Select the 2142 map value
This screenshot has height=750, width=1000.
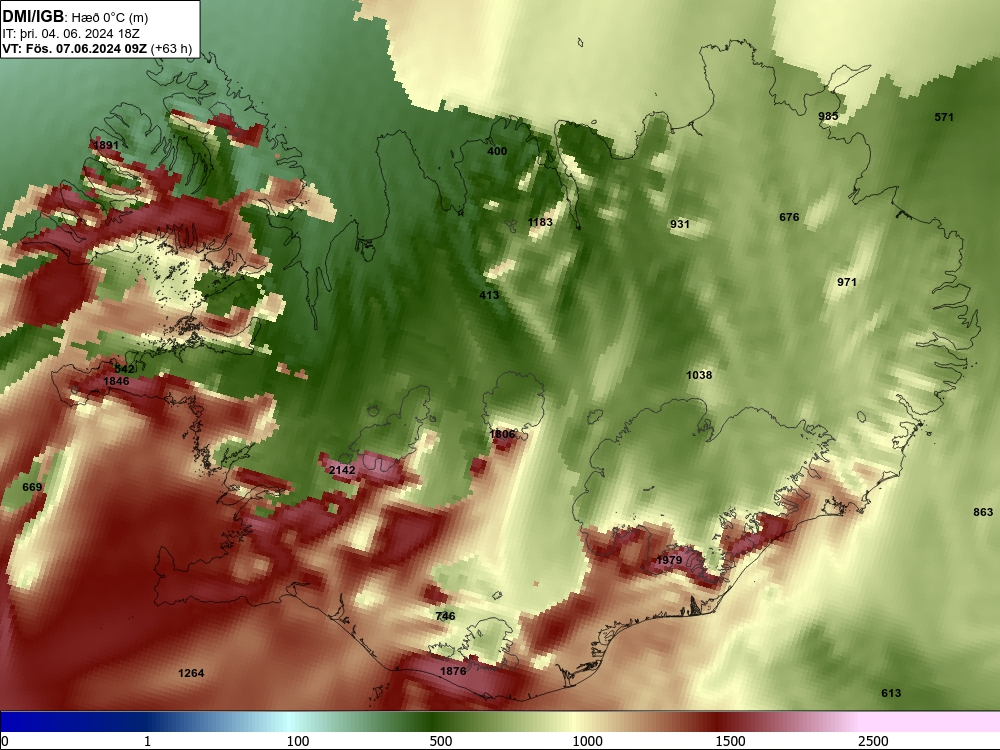[x=342, y=470]
